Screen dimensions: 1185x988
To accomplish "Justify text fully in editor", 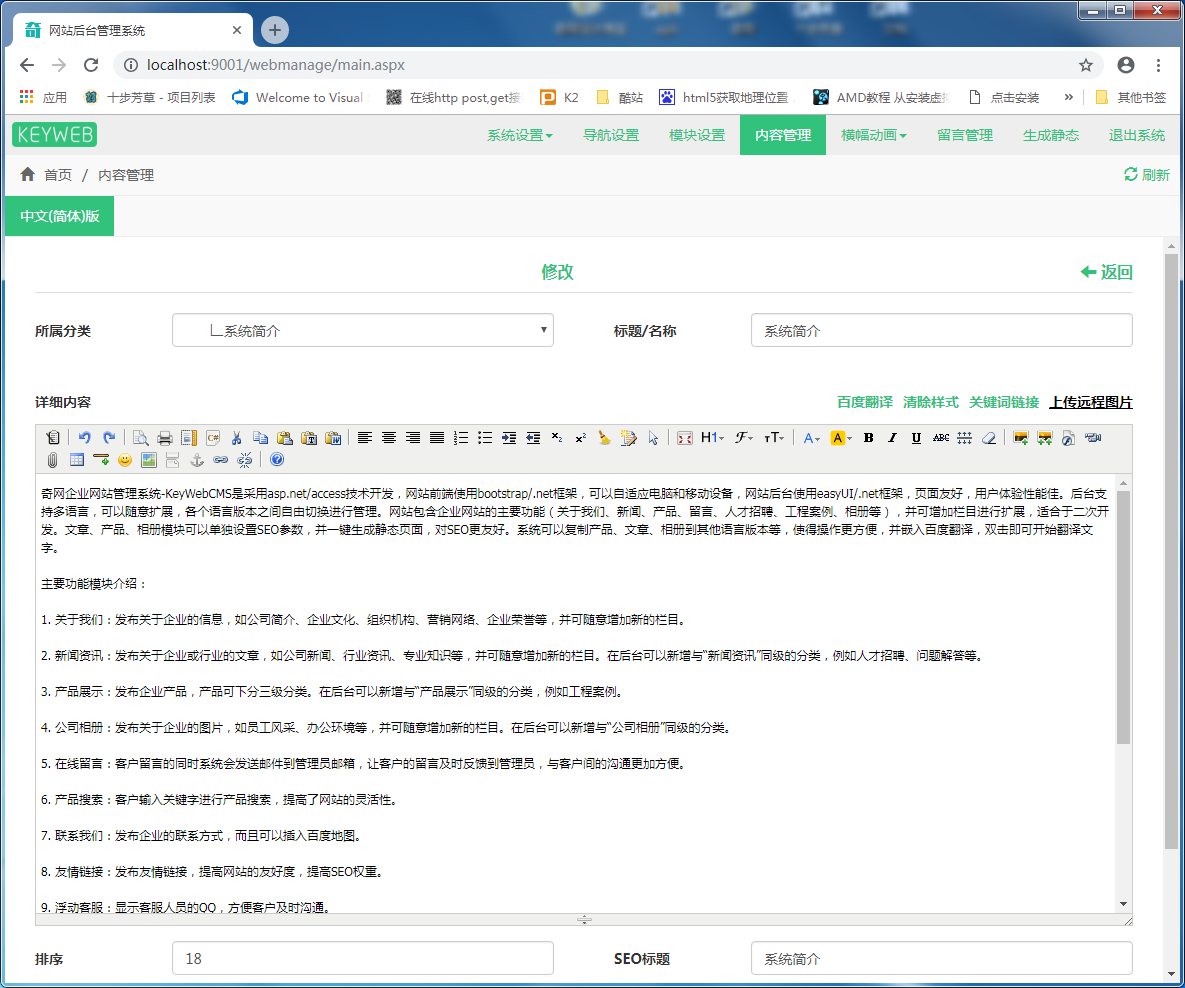I will [437, 438].
